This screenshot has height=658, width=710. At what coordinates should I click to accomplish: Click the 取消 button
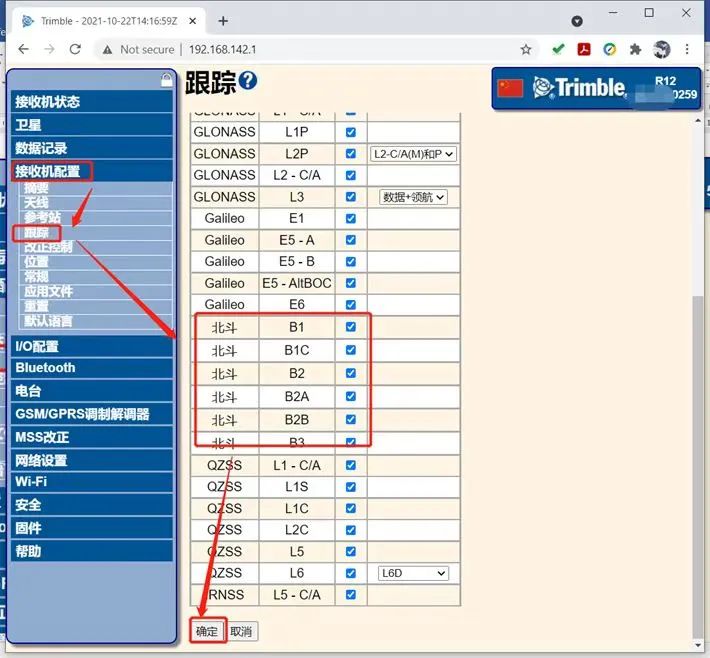241,631
